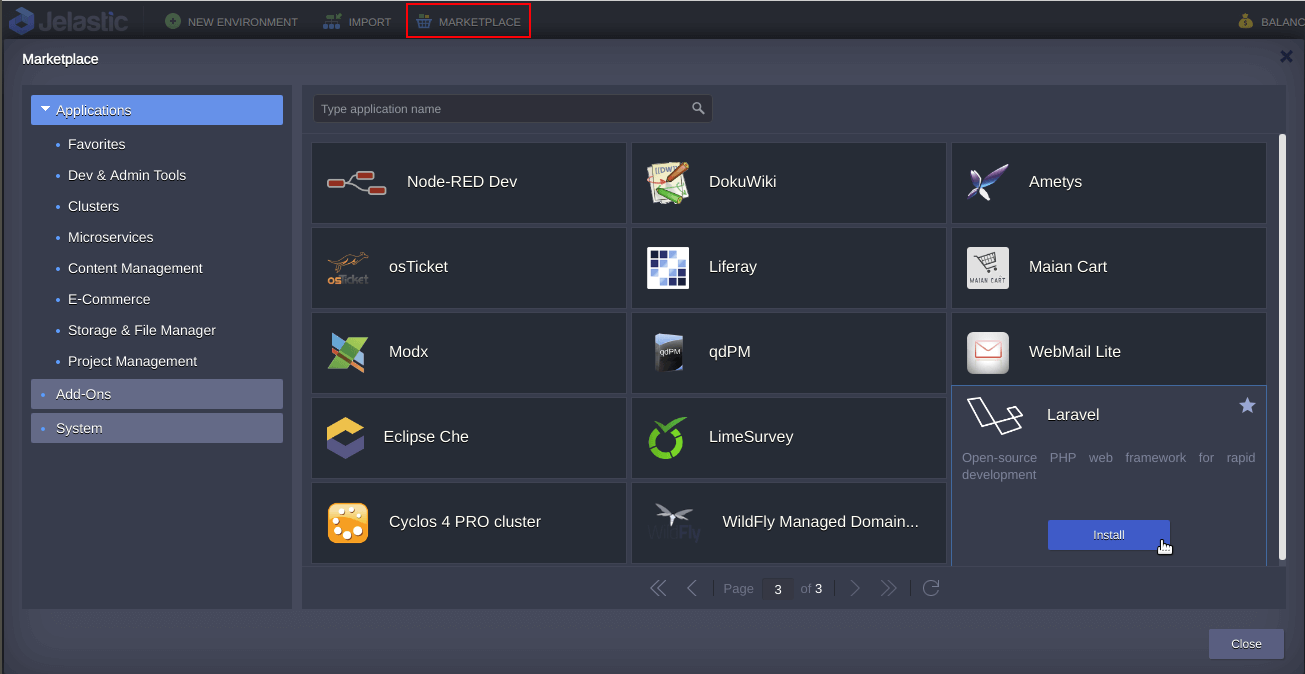
Task: Select the LimeSurvey application name
Action: click(751, 437)
